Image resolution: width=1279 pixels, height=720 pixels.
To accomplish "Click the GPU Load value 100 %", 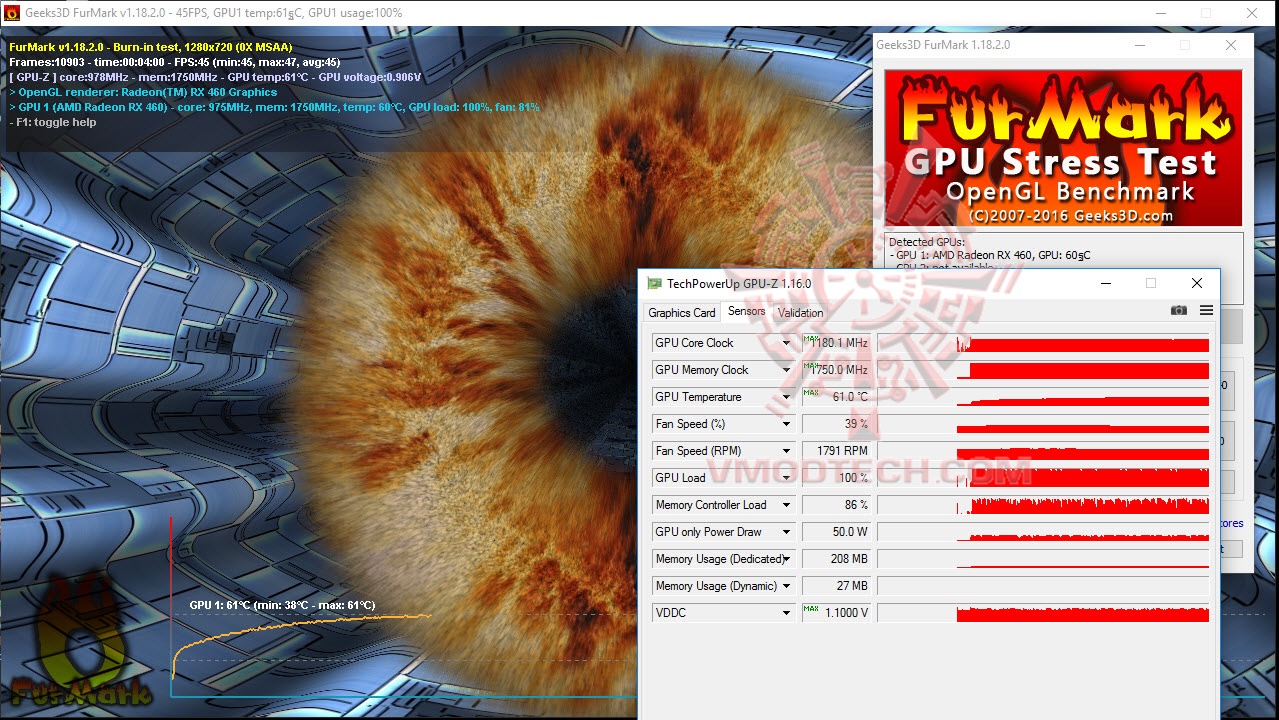I will [x=836, y=478].
